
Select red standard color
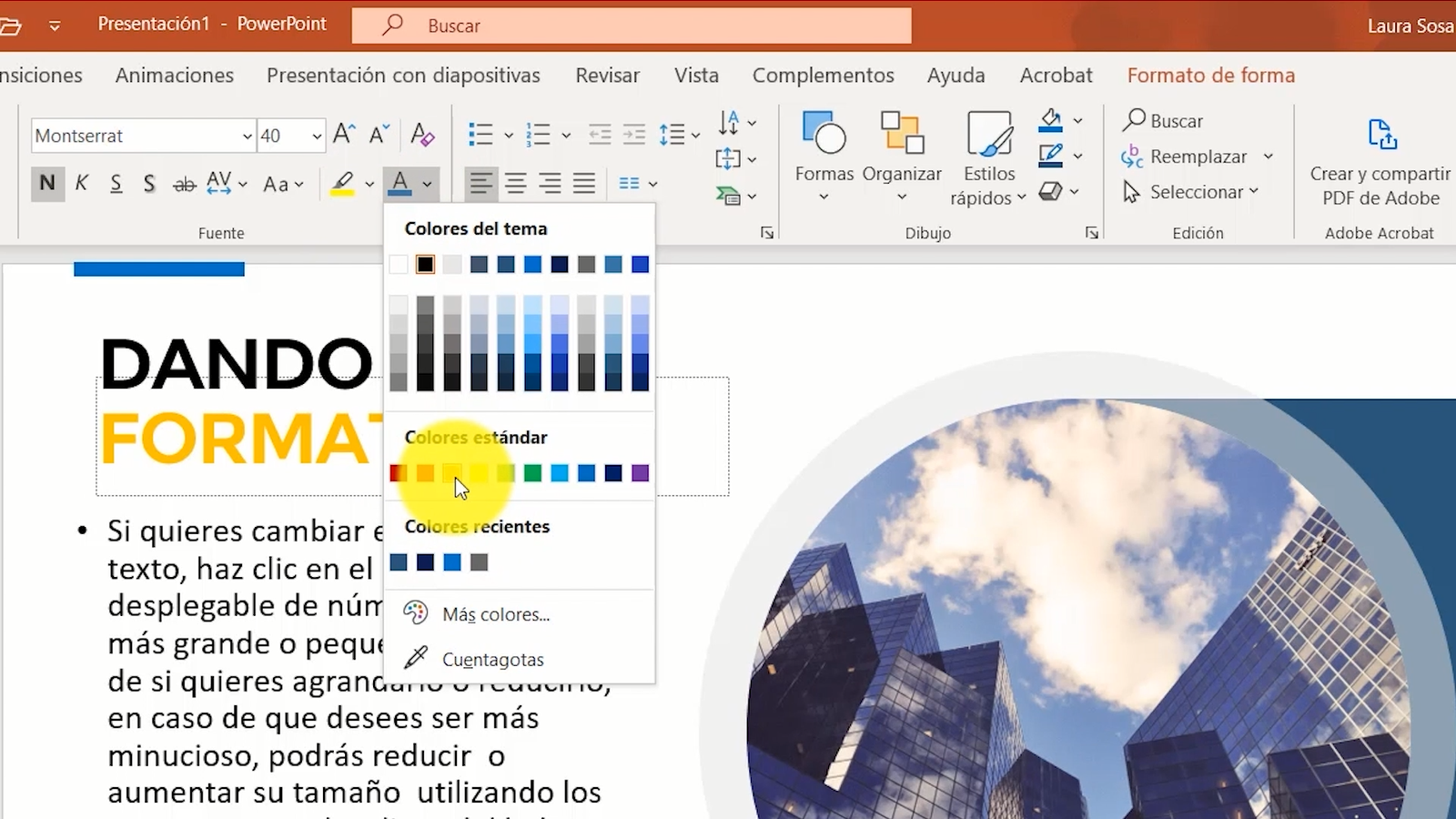coord(399,473)
